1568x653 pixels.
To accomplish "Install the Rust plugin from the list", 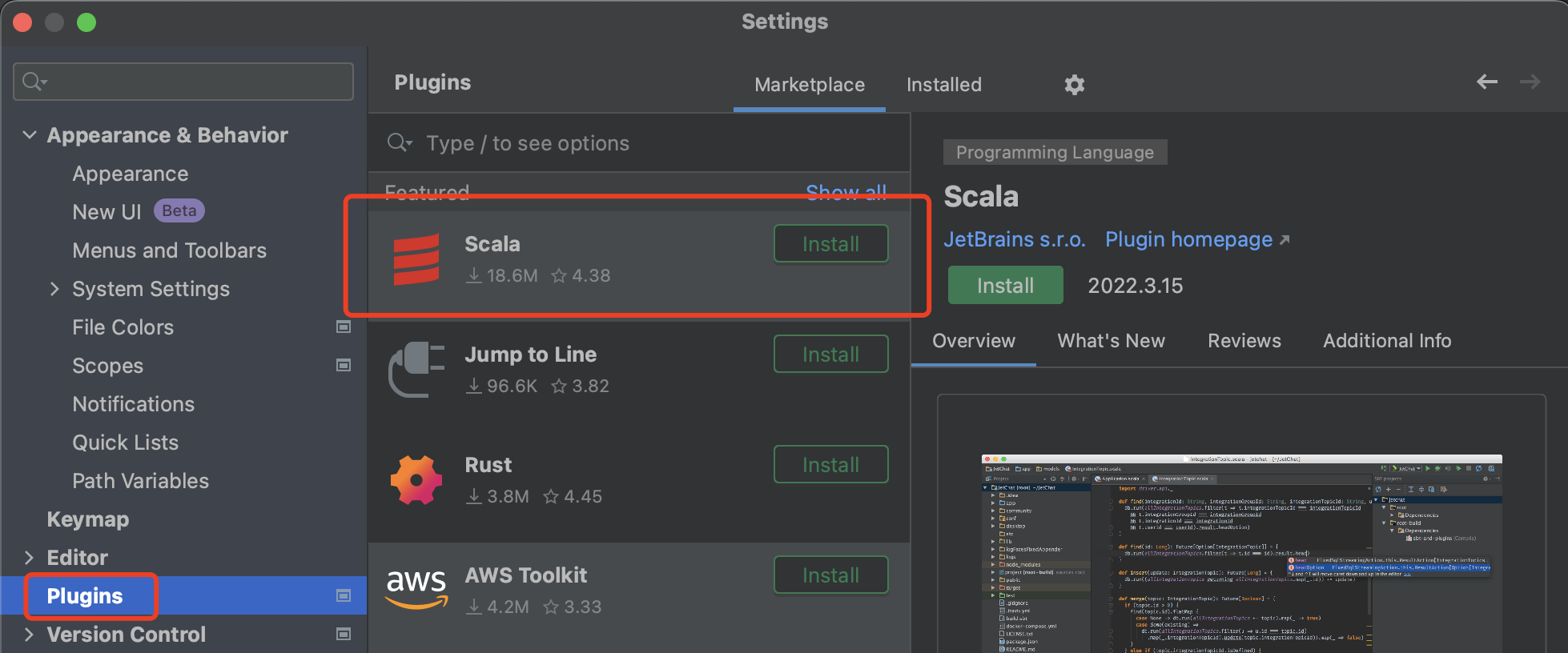I will coord(830,465).
